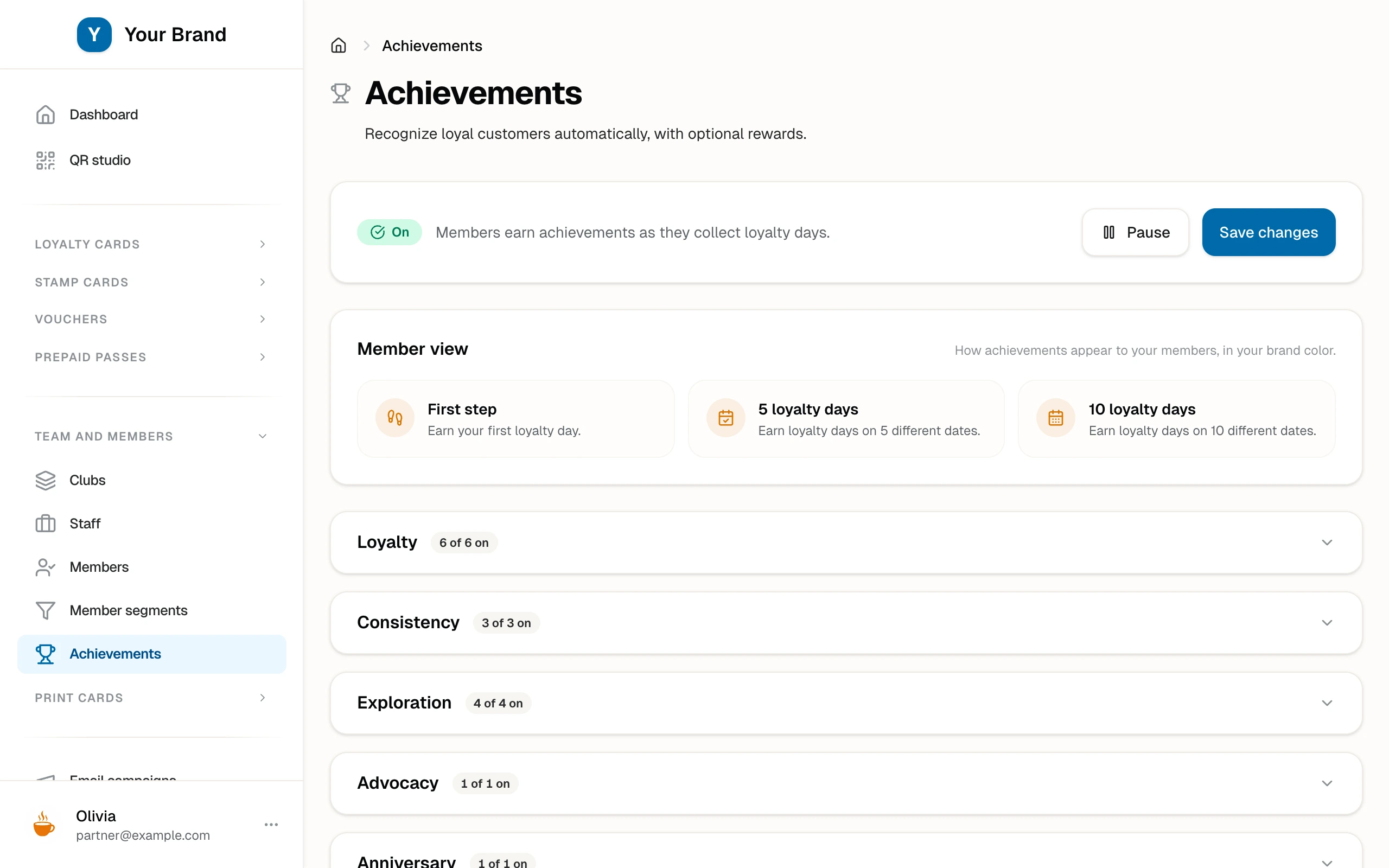Click the trophy icon beside page title
Screen dimensions: 1389x868
[340, 93]
